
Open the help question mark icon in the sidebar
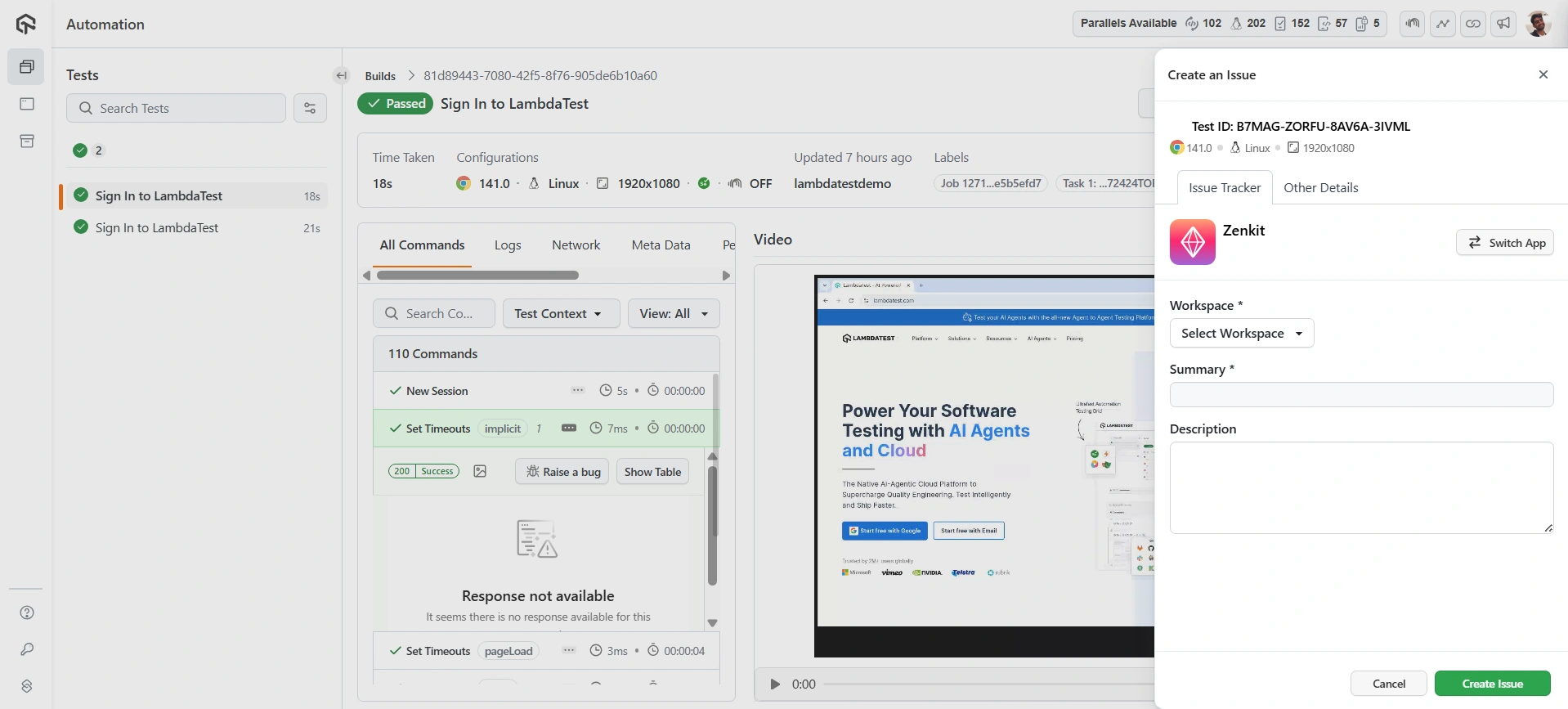point(27,613)
